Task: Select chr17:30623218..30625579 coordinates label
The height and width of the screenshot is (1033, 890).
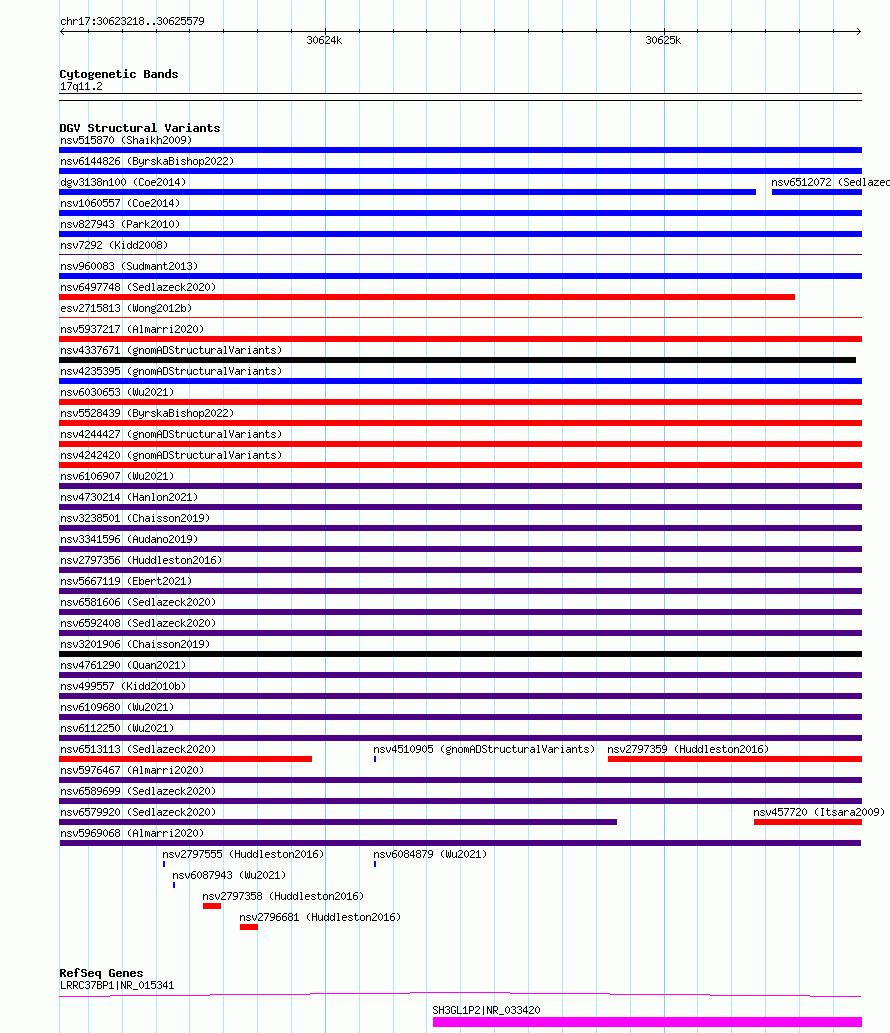Action: tap(132, 22)
